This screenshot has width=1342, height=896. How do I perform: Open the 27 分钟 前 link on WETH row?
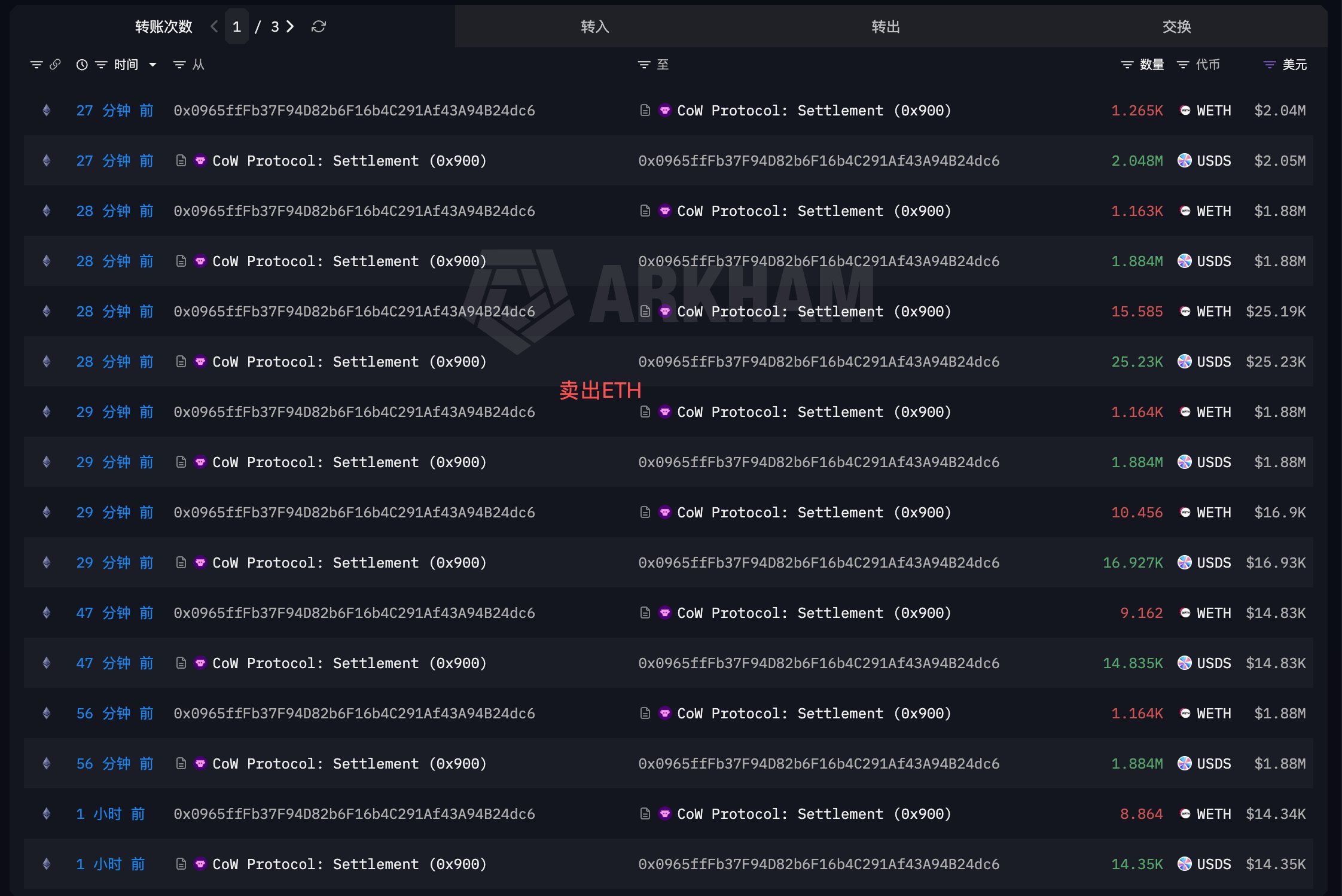point(115,110)
